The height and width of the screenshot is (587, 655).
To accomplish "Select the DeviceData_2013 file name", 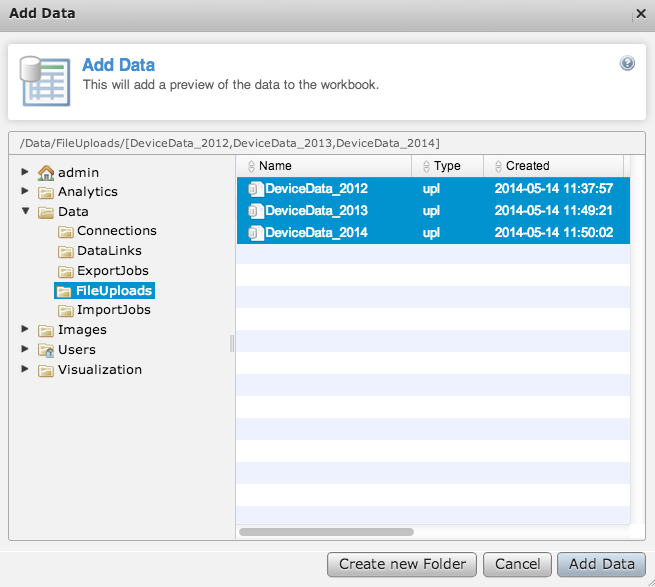I will [317, 211].
